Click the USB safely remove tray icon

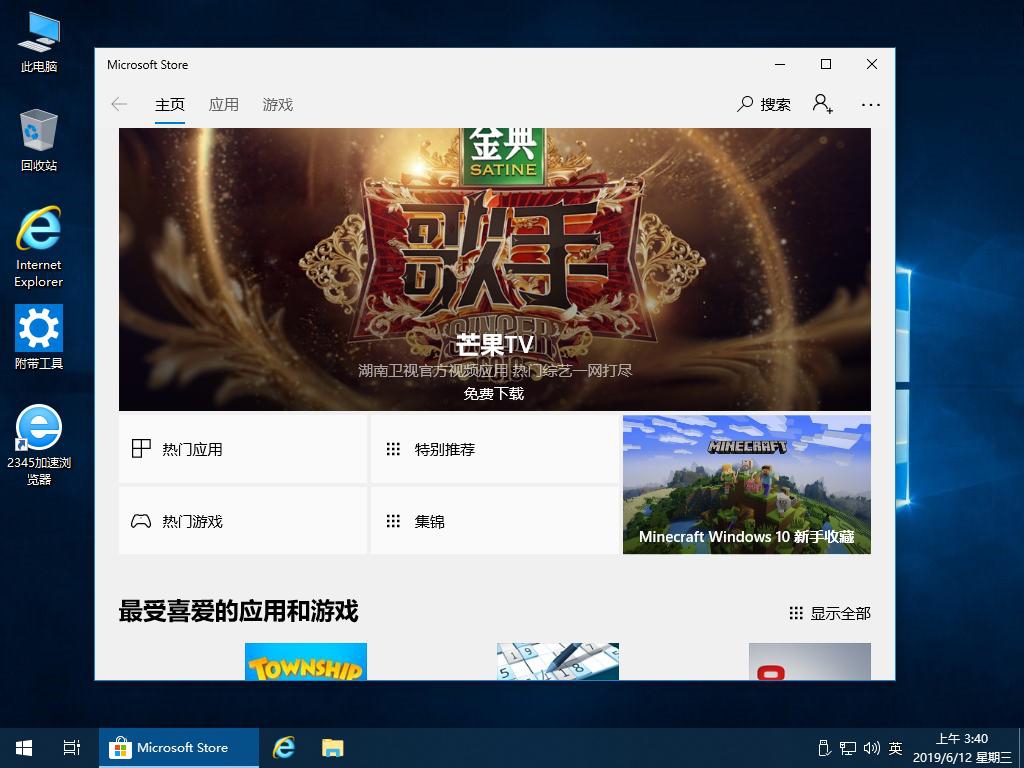point(824,748)
